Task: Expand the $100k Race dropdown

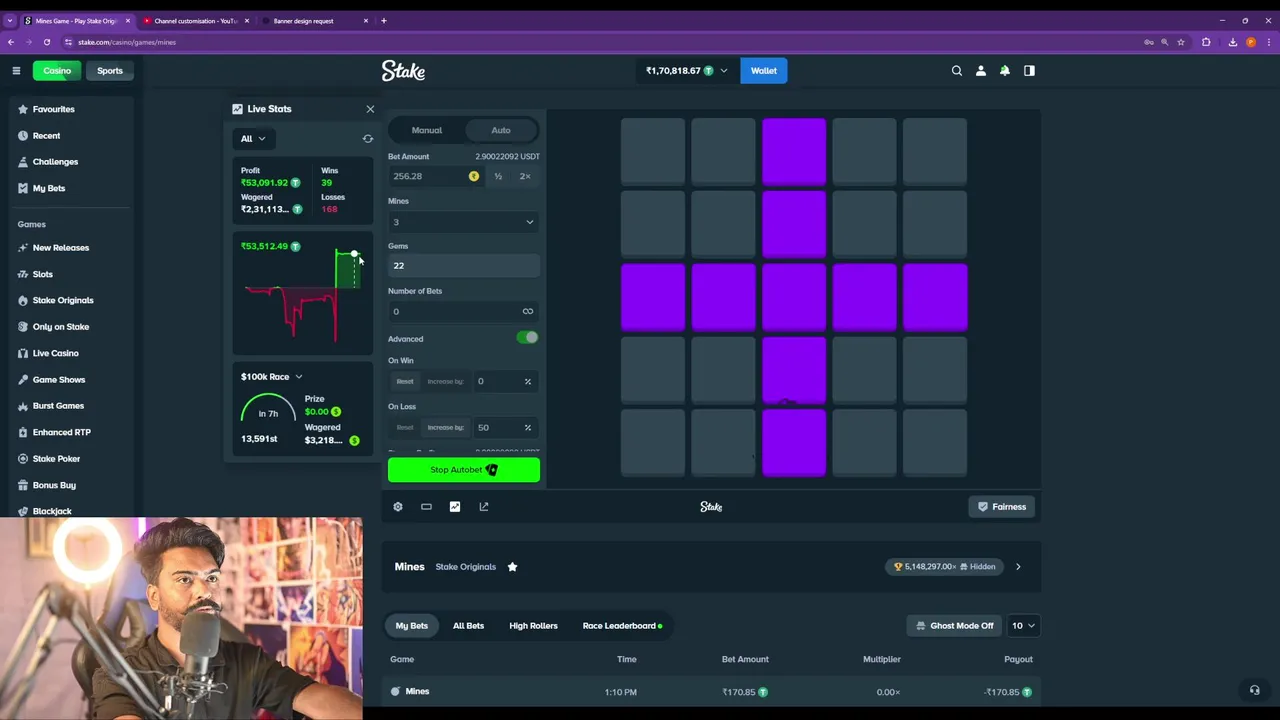Action: 271,377
